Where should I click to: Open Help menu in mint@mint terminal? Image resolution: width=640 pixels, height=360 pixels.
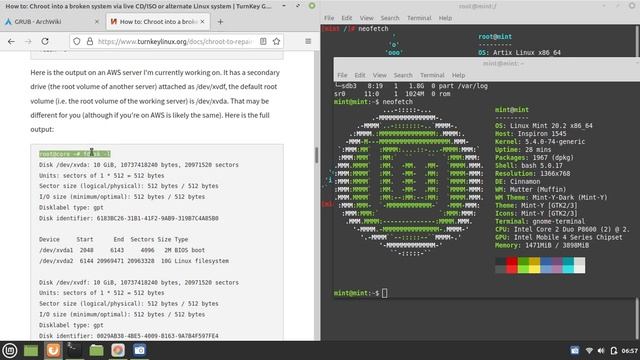click(x=458, y=75)
